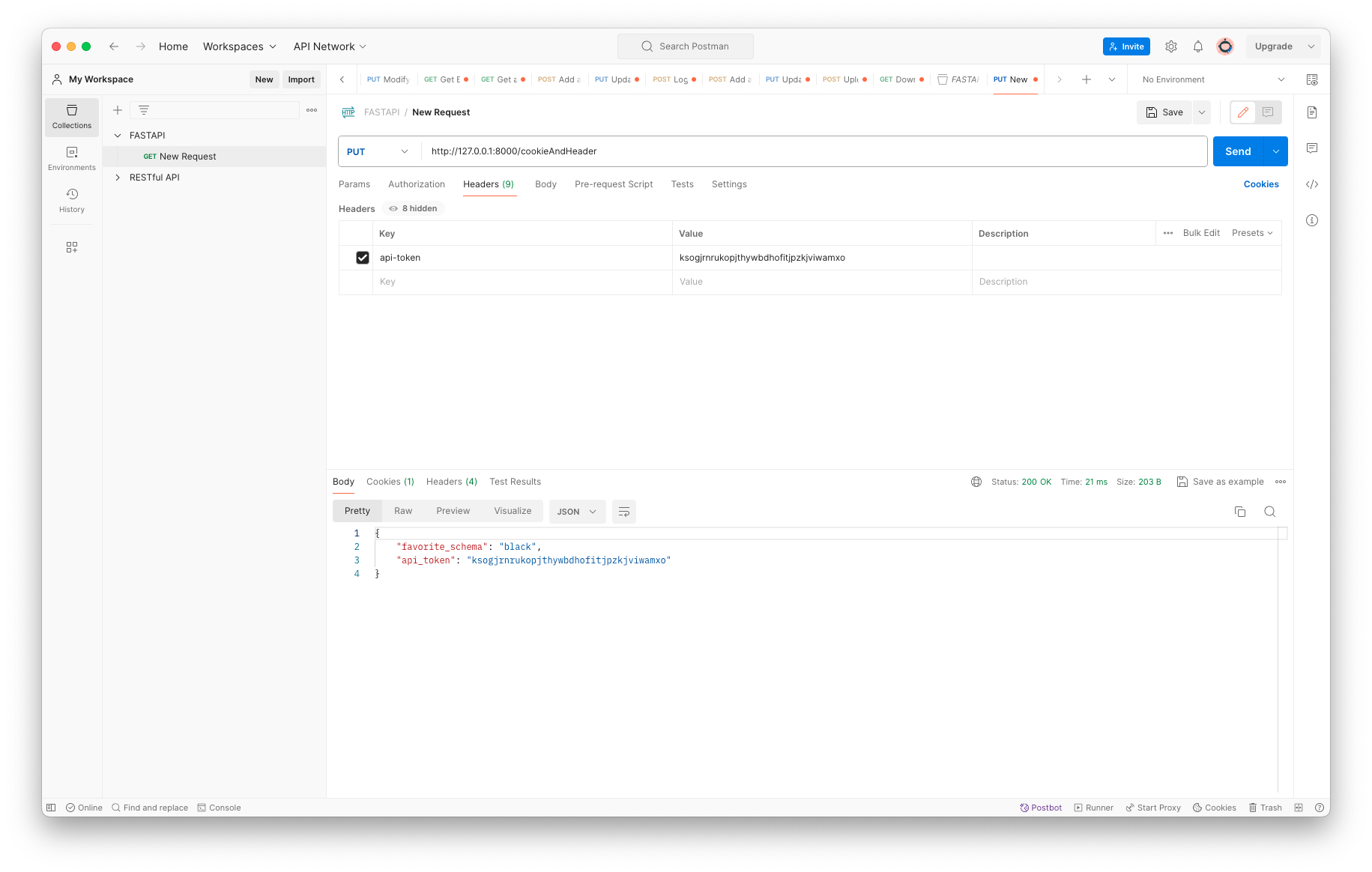Switch to the Tests tab
The image size is (1372, 872).
click(682, 184)
